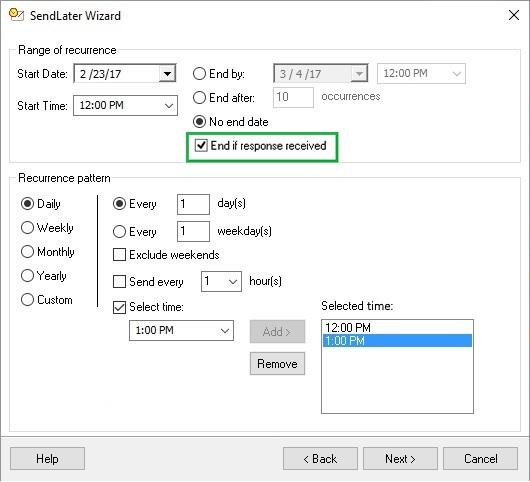Select 1:00 PM in Selected time list
This screenshot has width=530, height=482.
tap(397, 340)
